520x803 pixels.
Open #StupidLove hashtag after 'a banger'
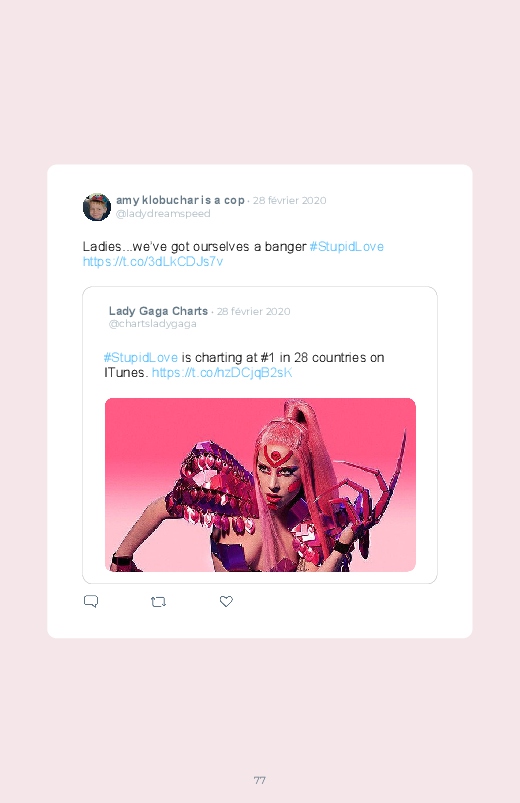tap(346, 246)
